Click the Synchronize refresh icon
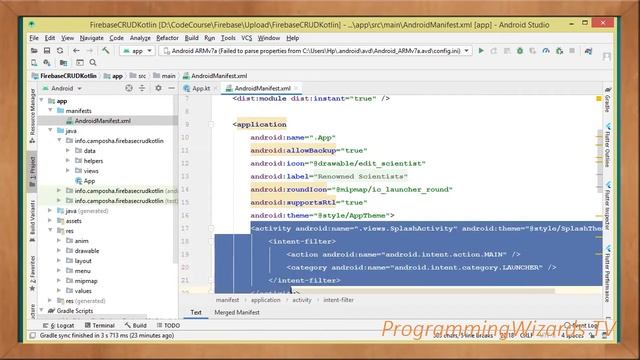The width and height of the screenshot is (640, 360). coord(60,51)
